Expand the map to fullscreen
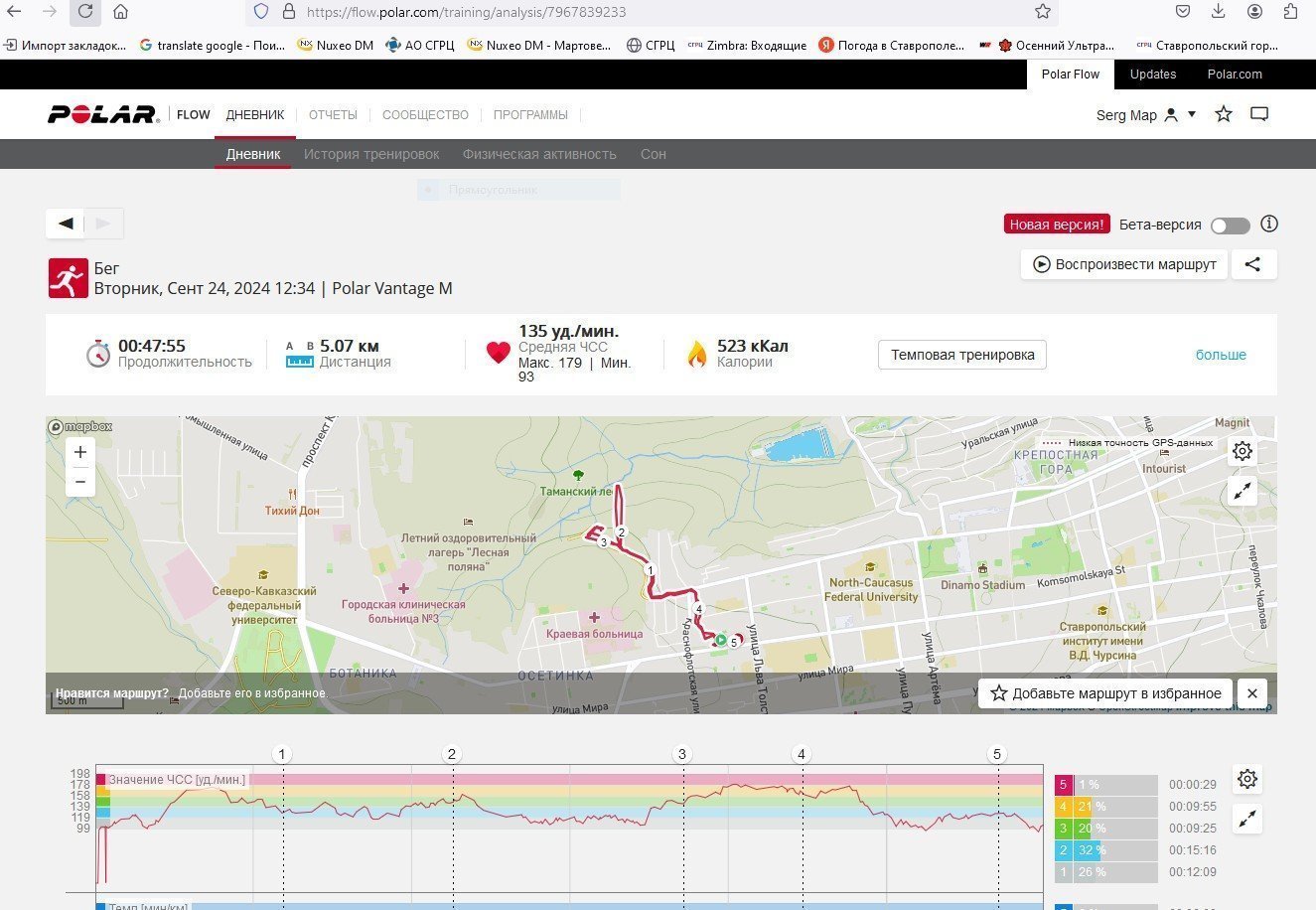 tap(1243, 491)
